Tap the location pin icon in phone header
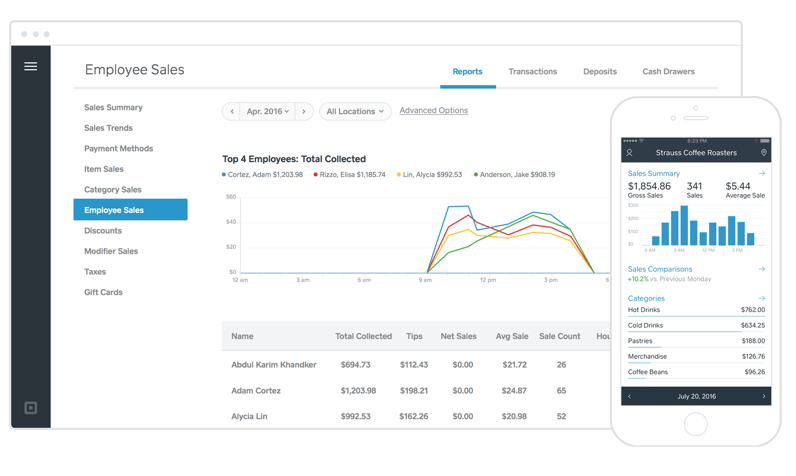 (764, 153)
